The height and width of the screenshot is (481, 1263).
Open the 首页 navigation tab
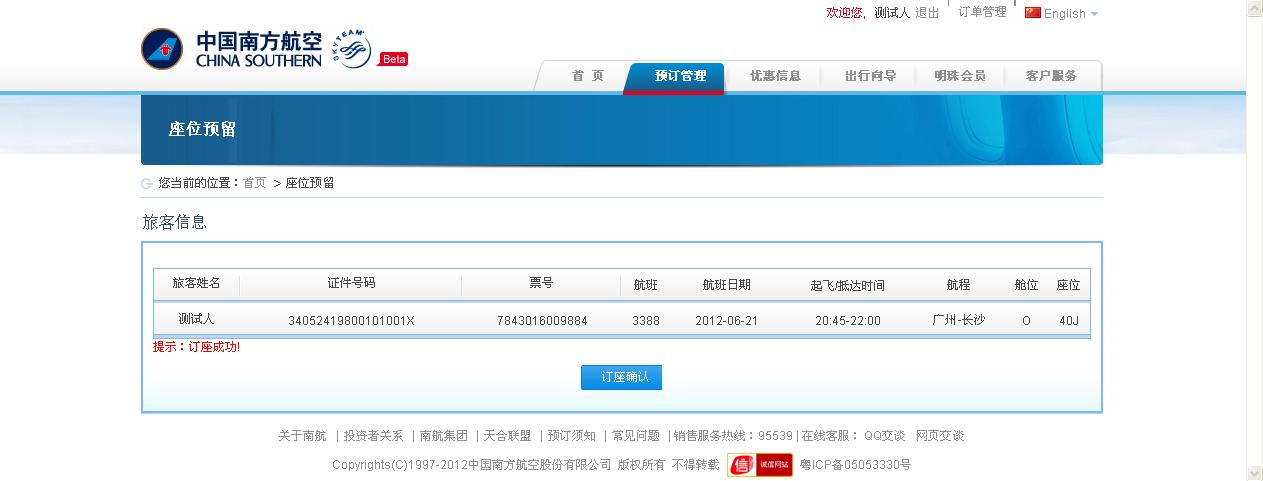[x=587, y=76]
